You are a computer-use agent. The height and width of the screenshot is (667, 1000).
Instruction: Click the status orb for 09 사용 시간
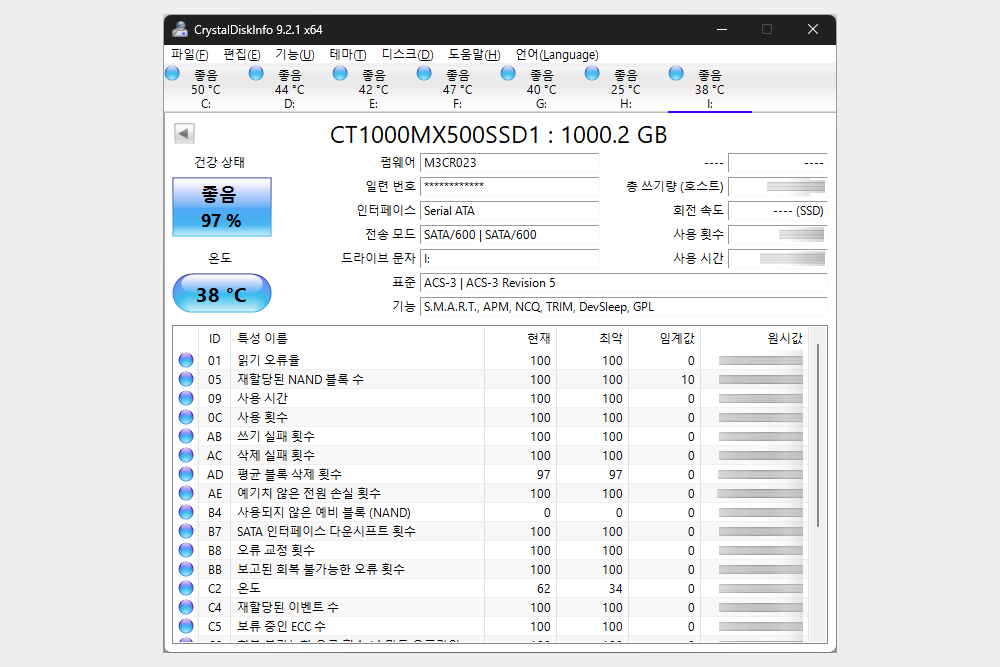point(186,399)
